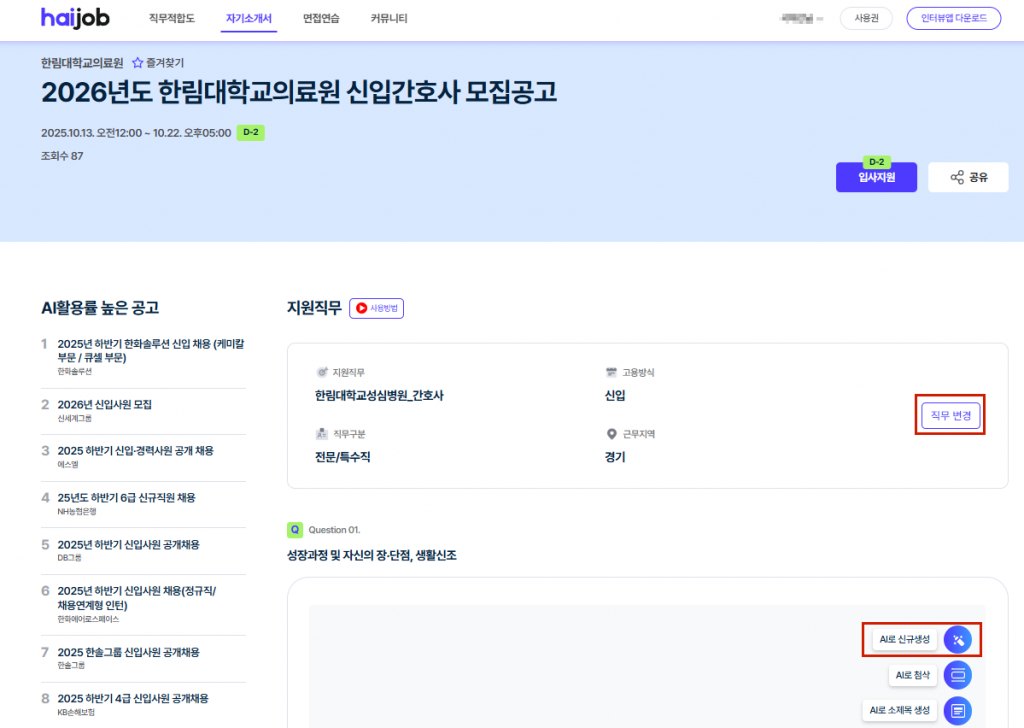Click the 한림대학교의료원 company name
Viewport: 1024px width, 728px height.
pos(82,62)
